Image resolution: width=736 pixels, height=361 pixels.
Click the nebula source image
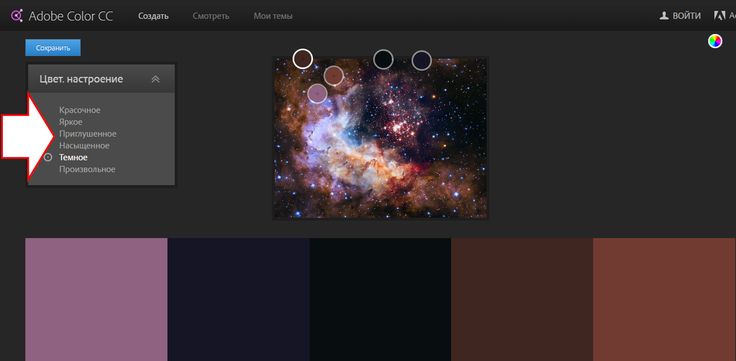[381, 138]
